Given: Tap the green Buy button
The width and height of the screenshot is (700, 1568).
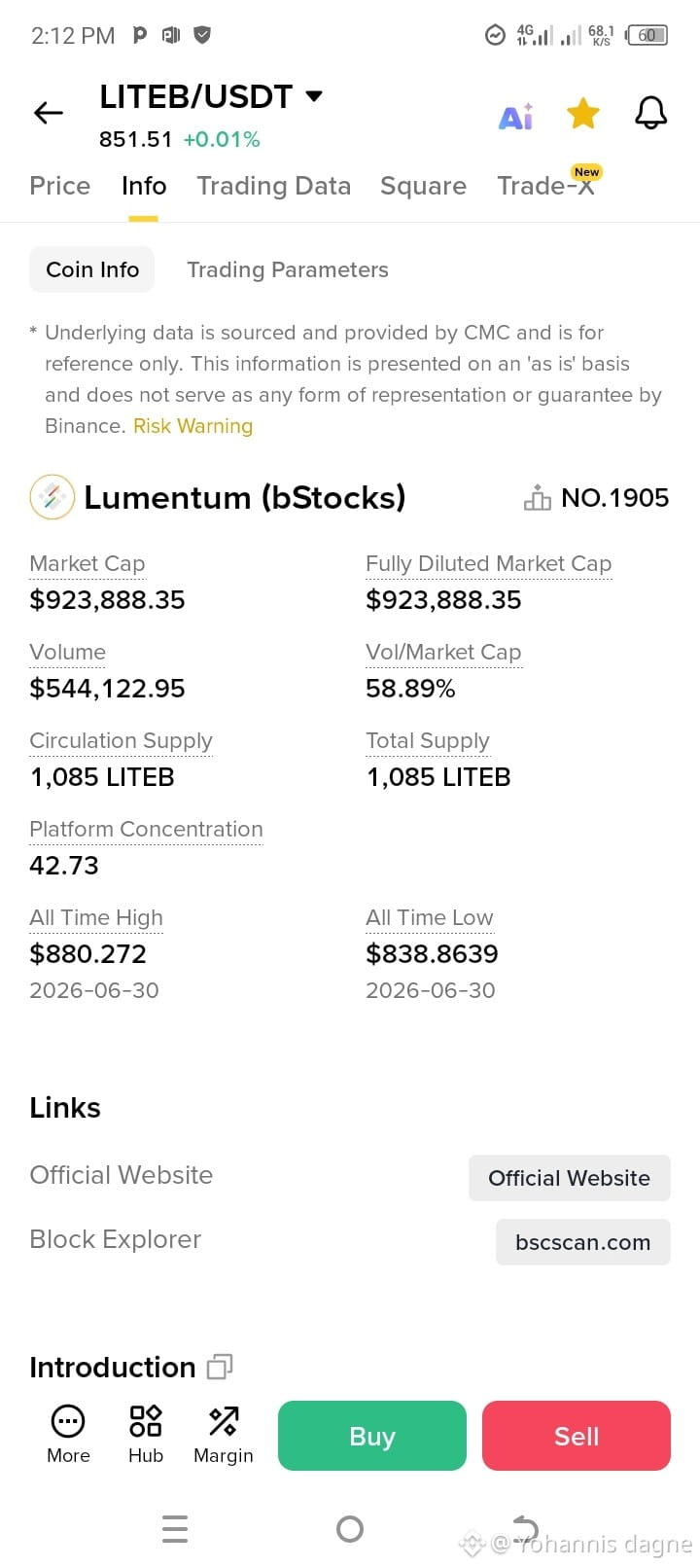Looking at the screenshot, I should pos(372,1436).
